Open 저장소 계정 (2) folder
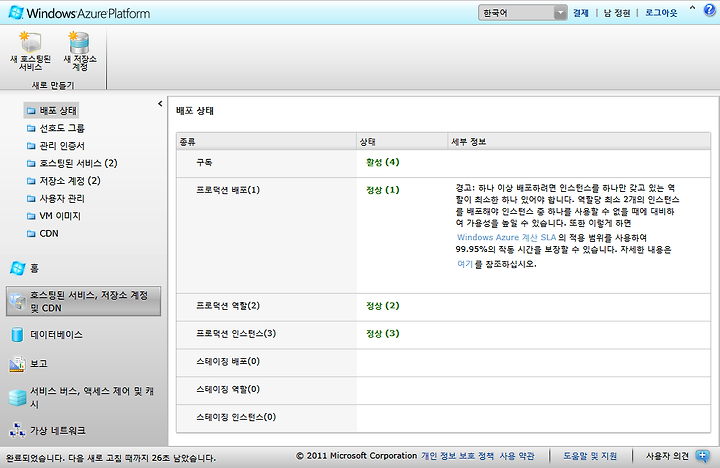 (x=63, y=180)
